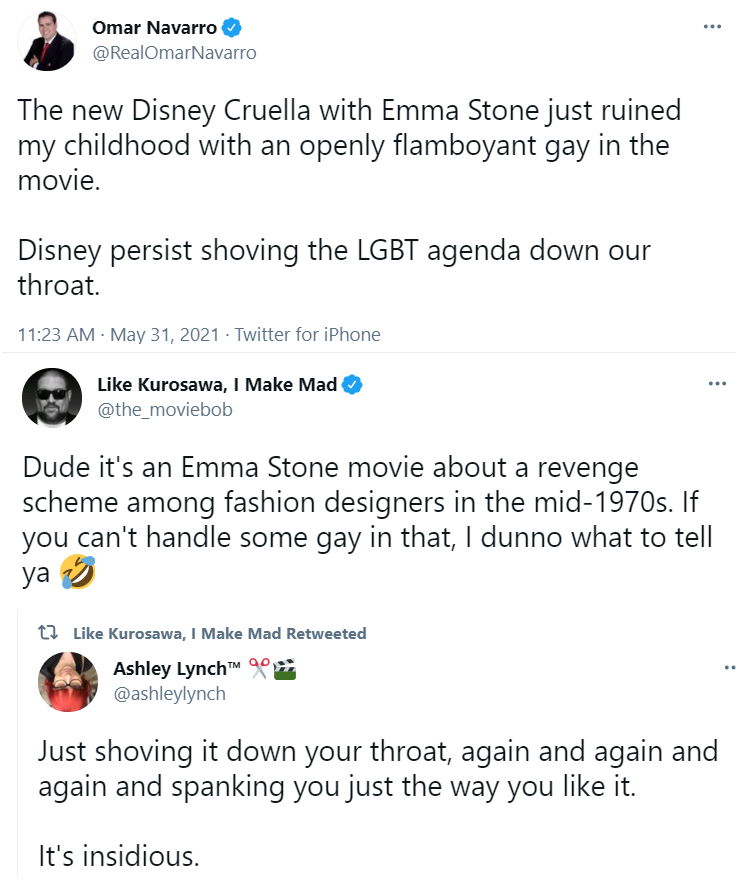Open the @ashleylynch handle link

[x=169, y=693]
